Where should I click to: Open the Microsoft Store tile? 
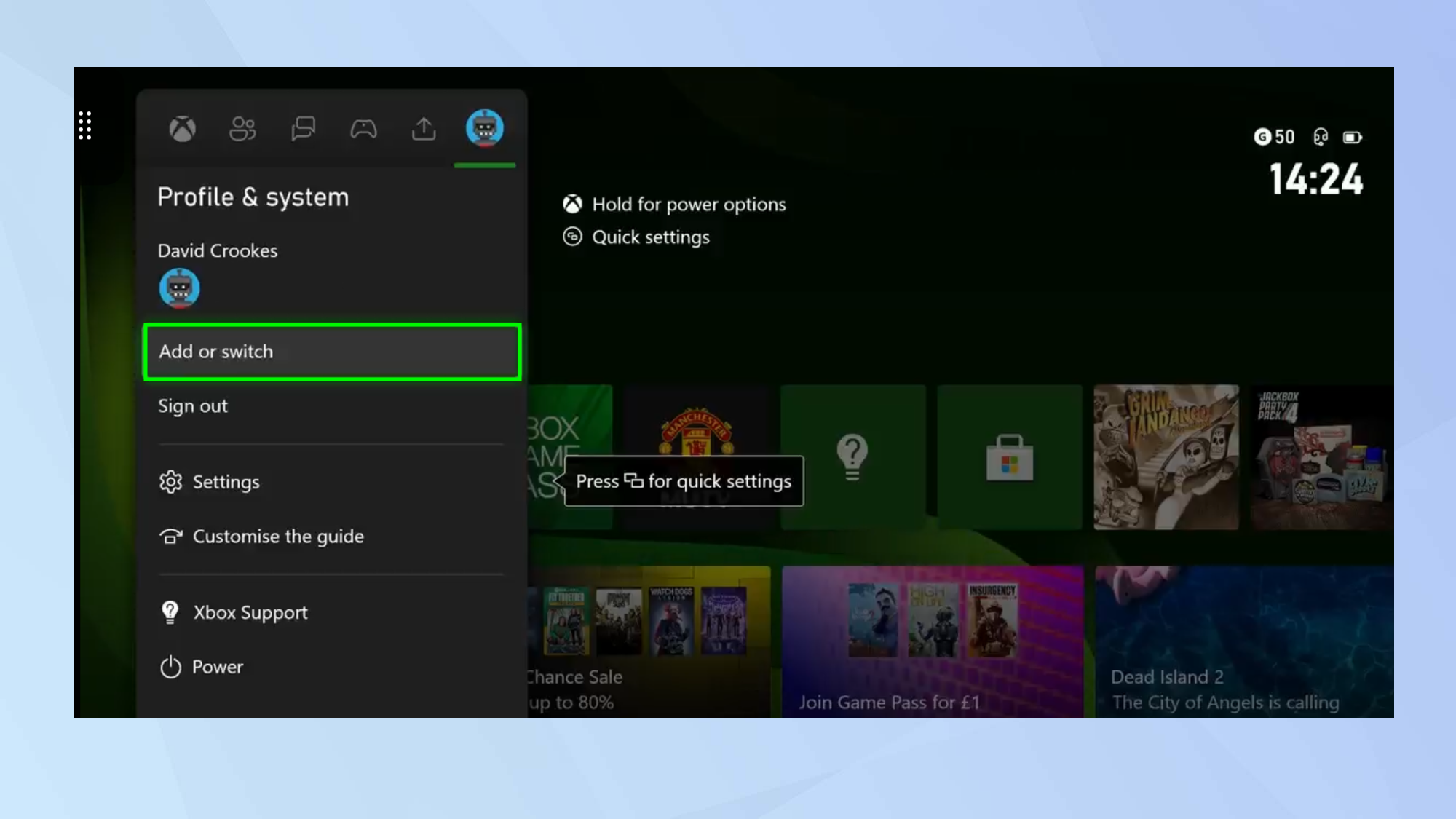[1010, 457]
